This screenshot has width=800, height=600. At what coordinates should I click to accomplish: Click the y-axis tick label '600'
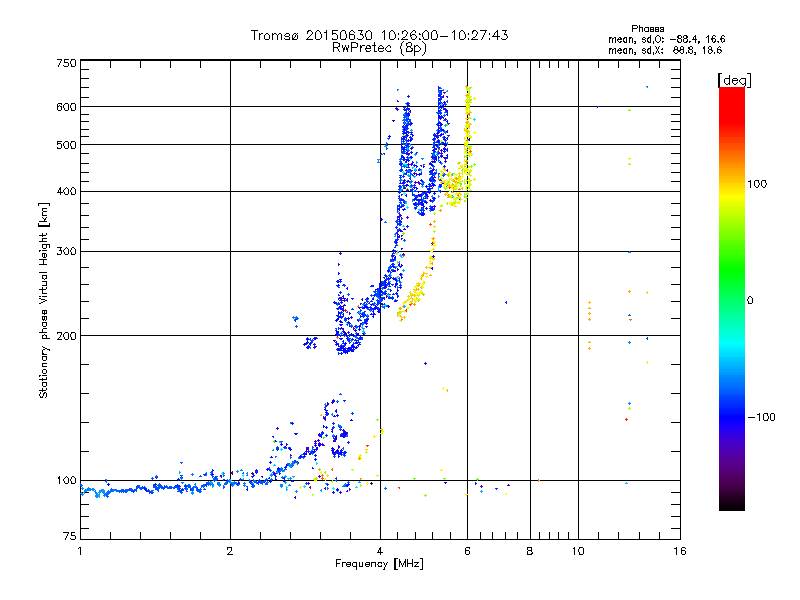coord(66,107)
